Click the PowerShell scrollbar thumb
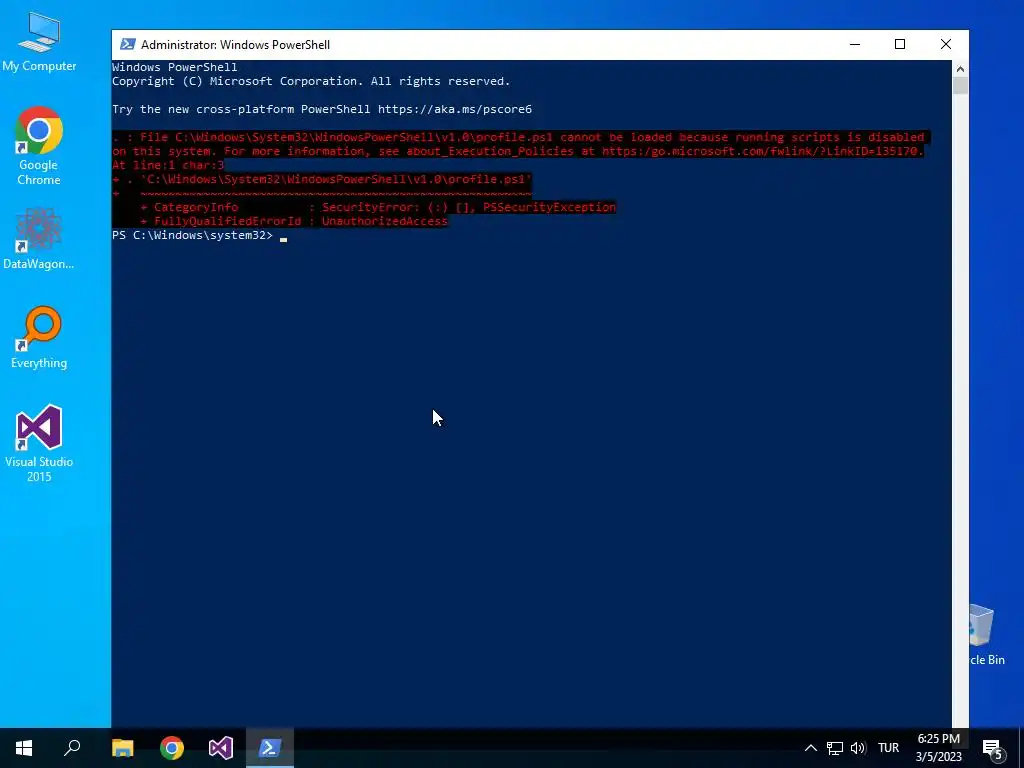Viewport: 1024px width, 768px height. pos(960,86)
